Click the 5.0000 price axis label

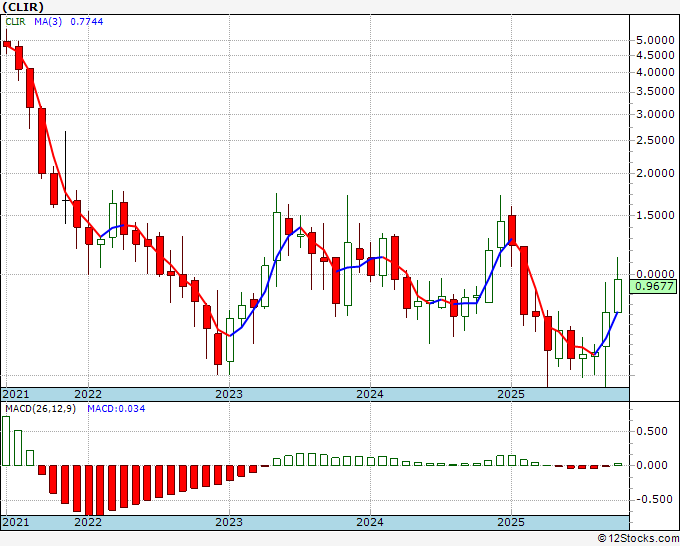[655, 41]
